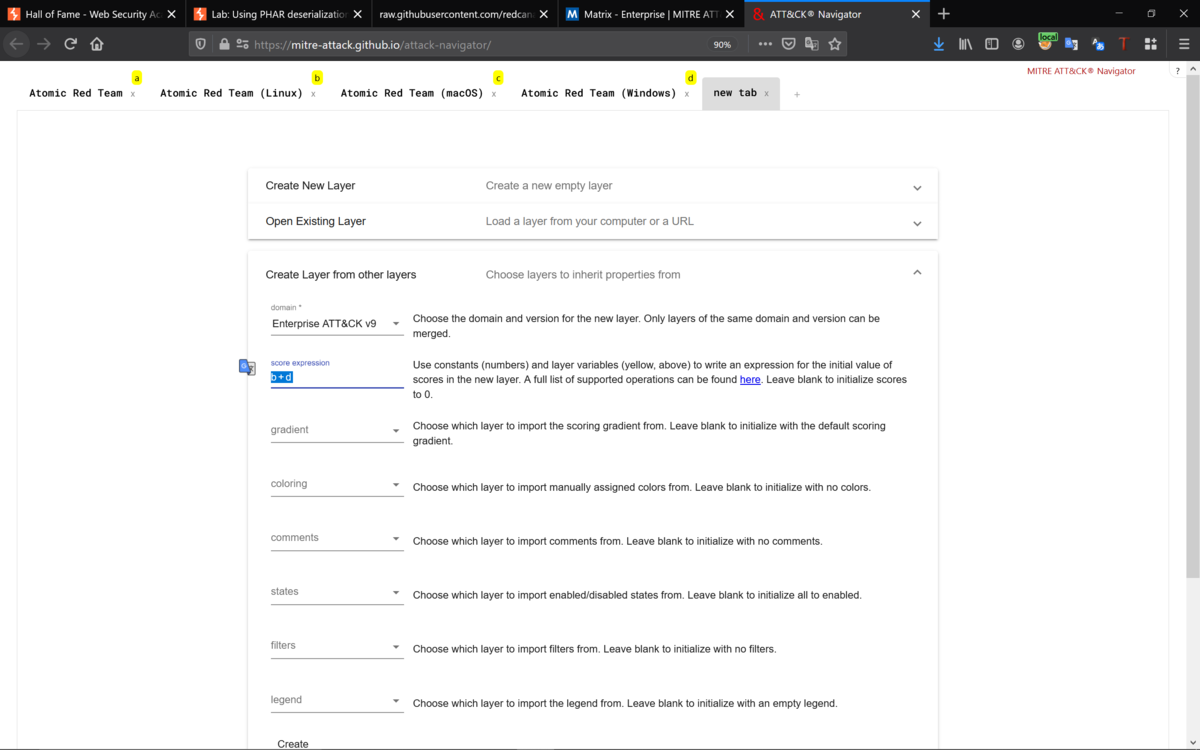Add new Navigator layer tab
Image resolution: width=1200 pixels, height=750 pixels.
point(797,94)
